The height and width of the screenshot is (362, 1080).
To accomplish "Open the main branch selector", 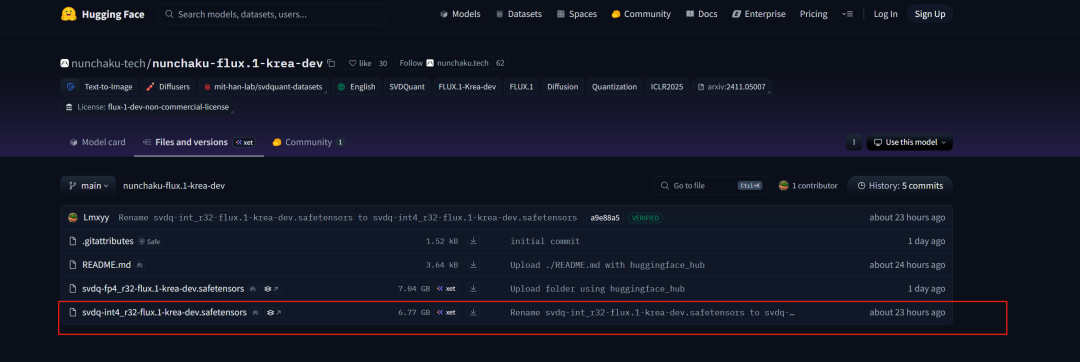I will [x=88, y=186].
